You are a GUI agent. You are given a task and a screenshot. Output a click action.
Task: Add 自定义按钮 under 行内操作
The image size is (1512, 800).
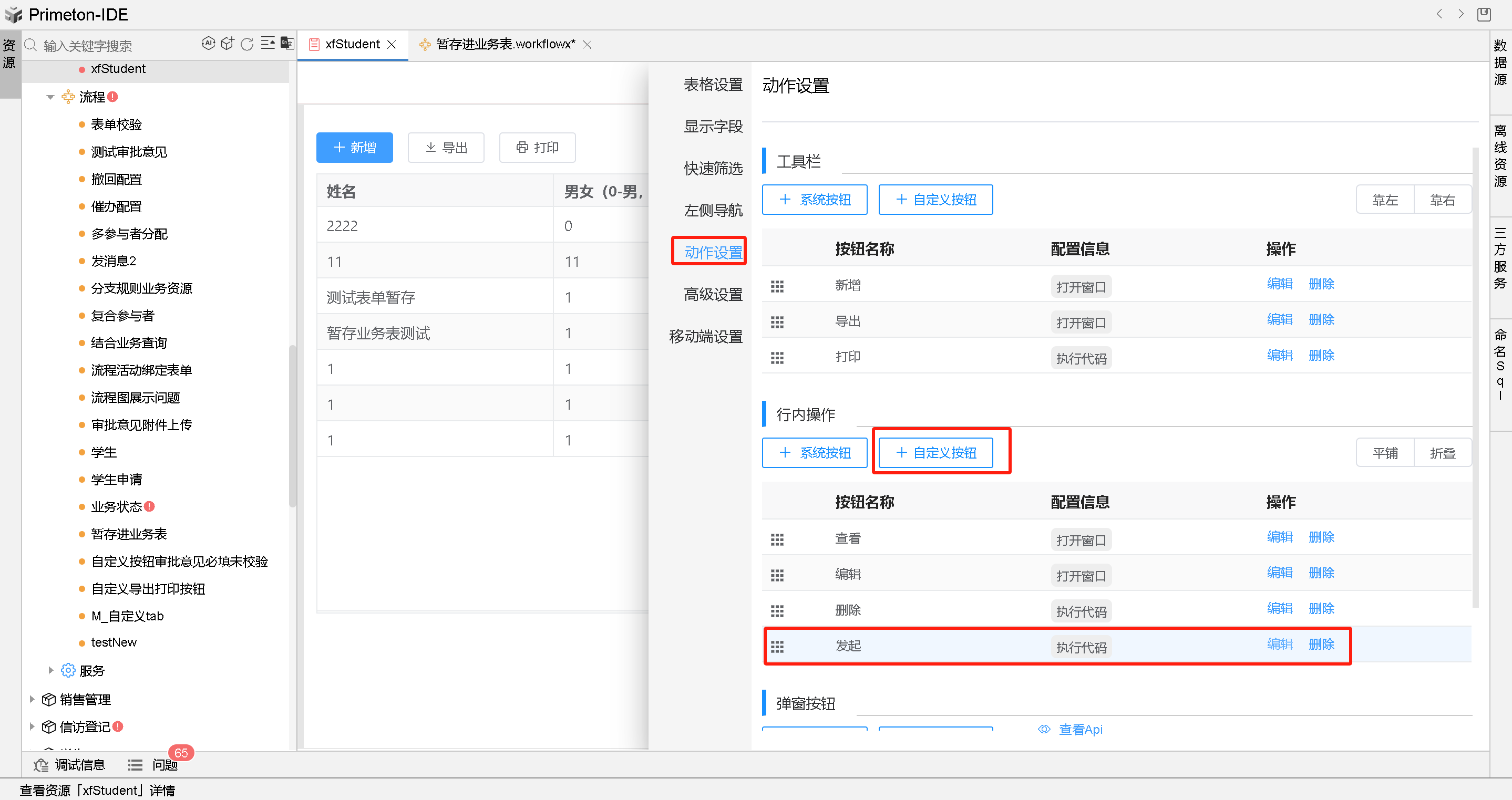click(x=935, y=452)
